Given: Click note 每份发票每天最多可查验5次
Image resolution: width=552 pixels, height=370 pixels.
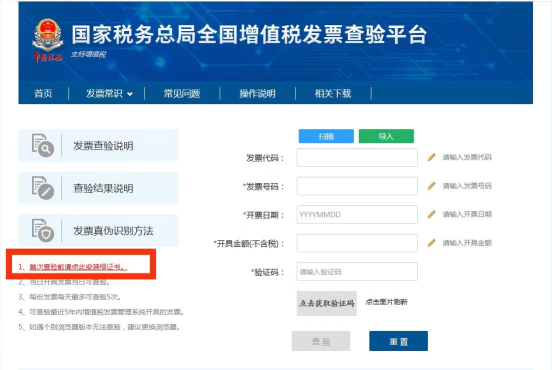Looking at the screenshot, I should pos(70,297).
